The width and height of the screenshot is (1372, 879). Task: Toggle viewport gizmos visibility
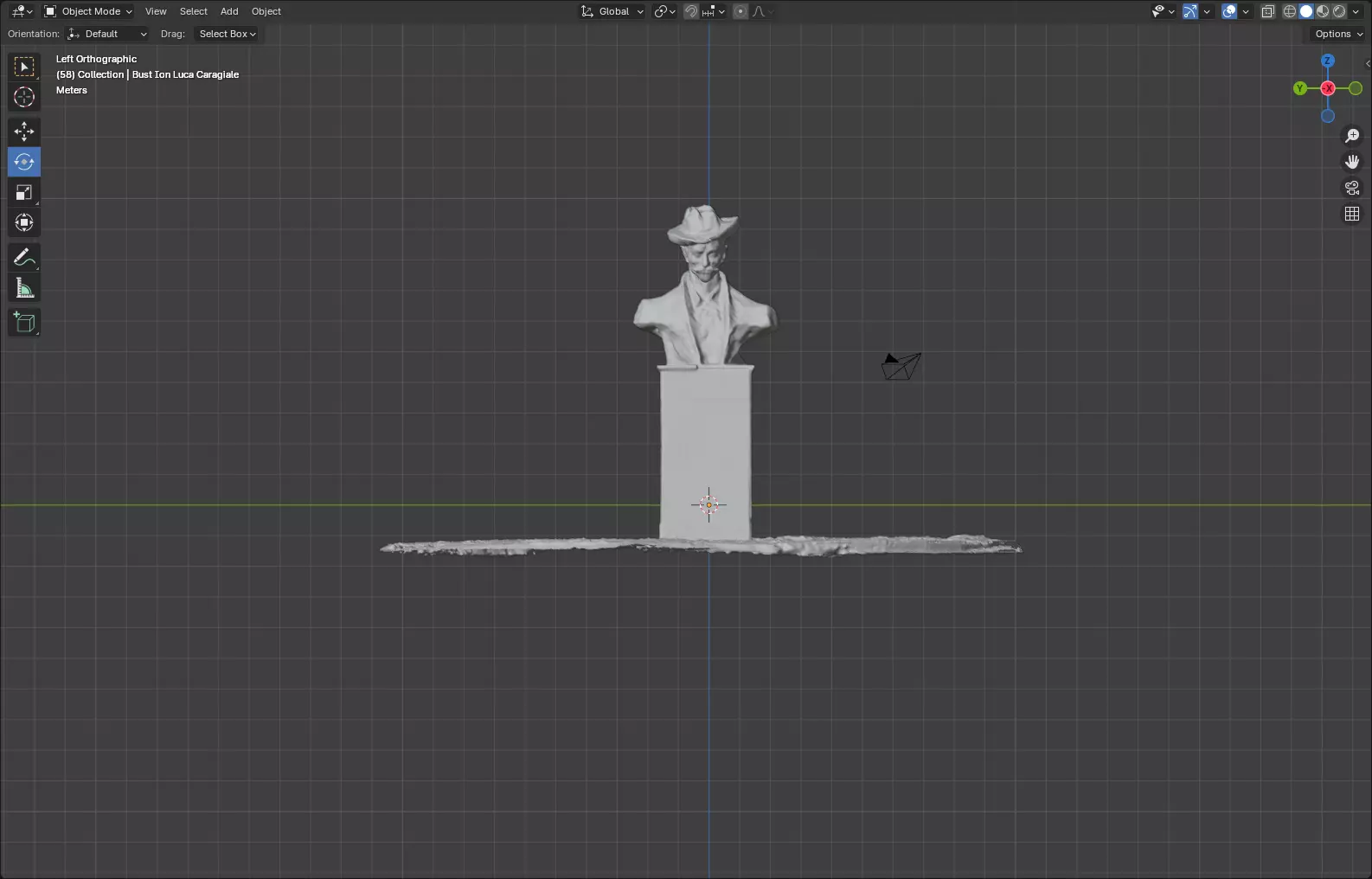pos(1190,11)
